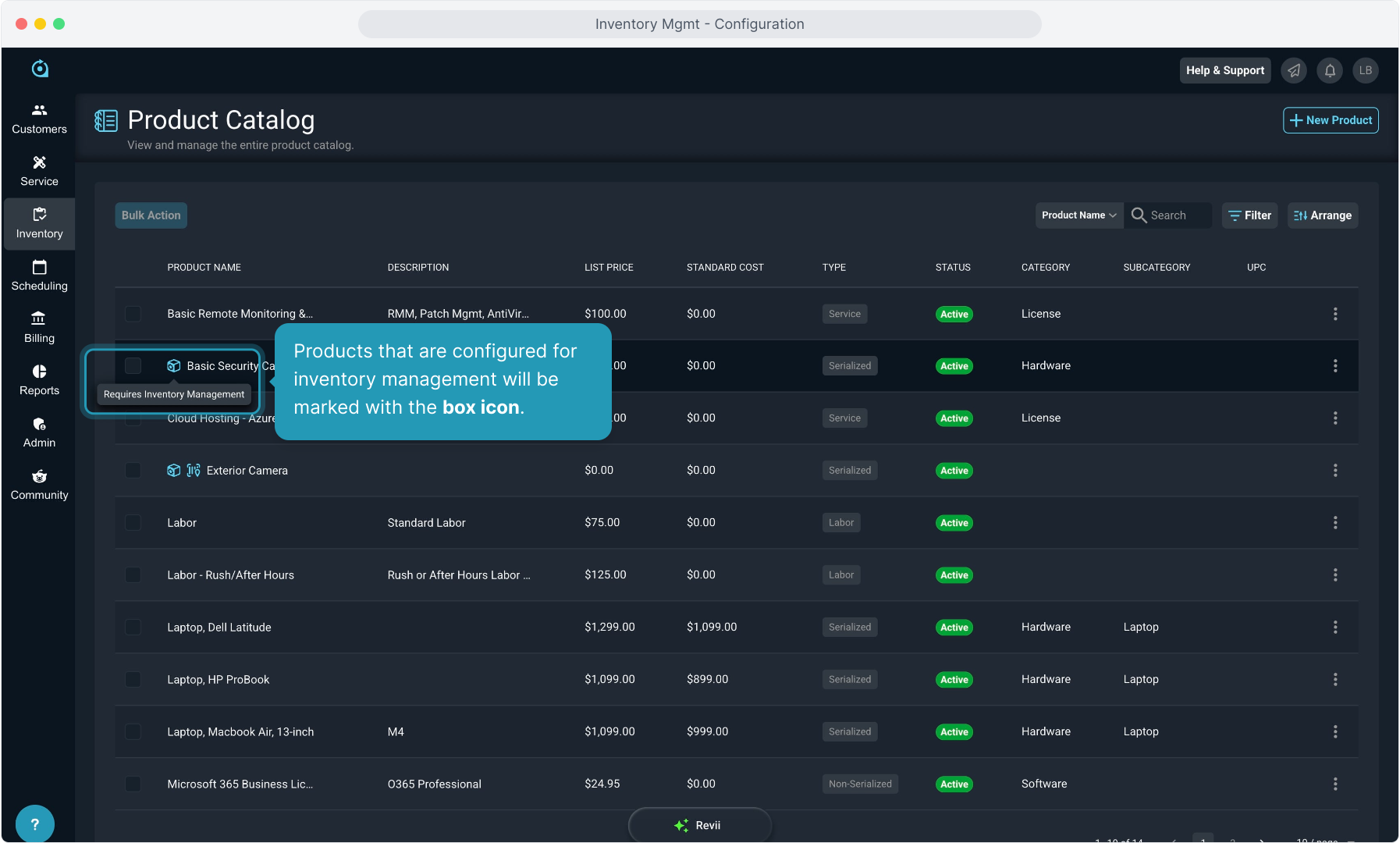Open the Filter options

pos(1249,215)
